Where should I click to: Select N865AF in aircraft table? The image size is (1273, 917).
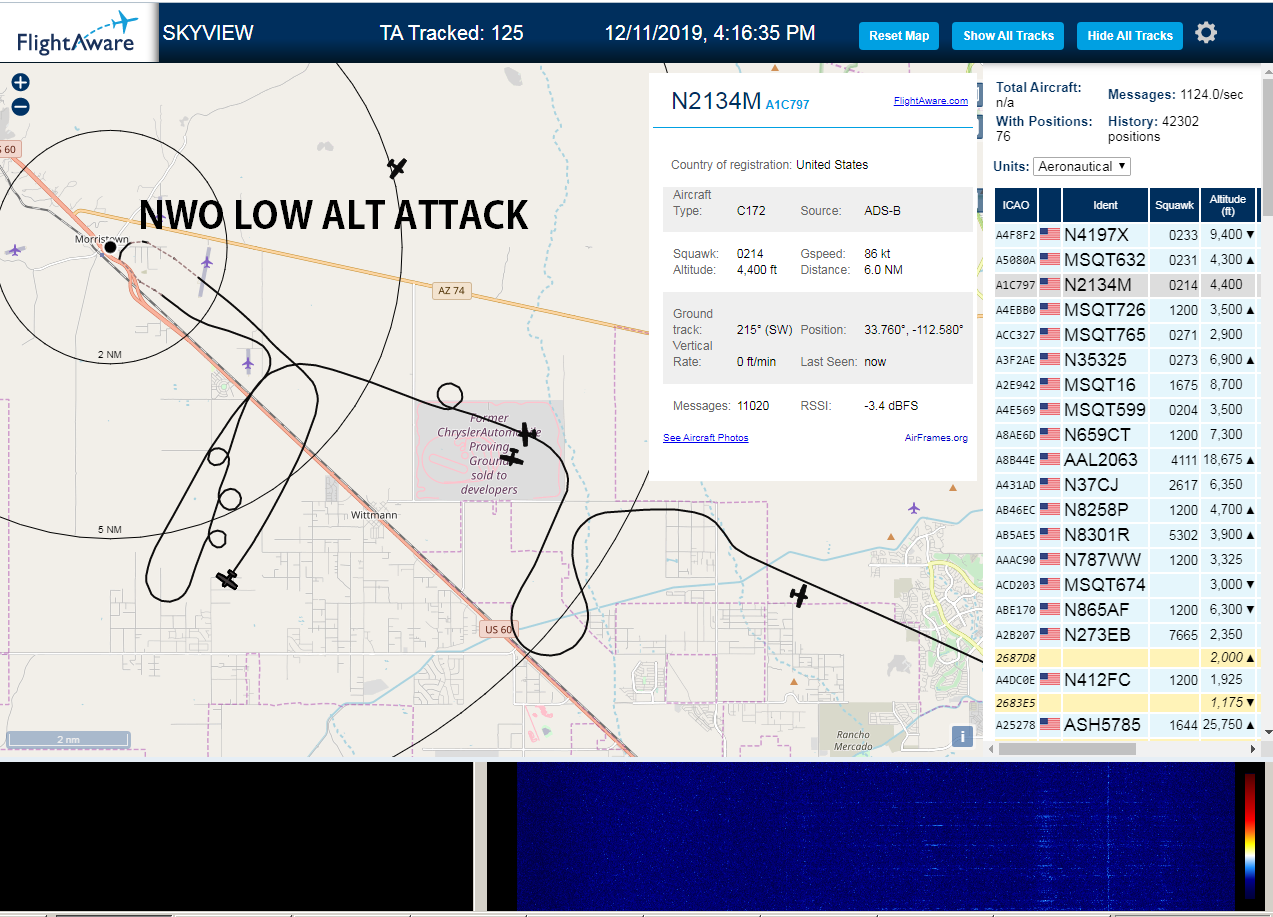pos(1097,610)
